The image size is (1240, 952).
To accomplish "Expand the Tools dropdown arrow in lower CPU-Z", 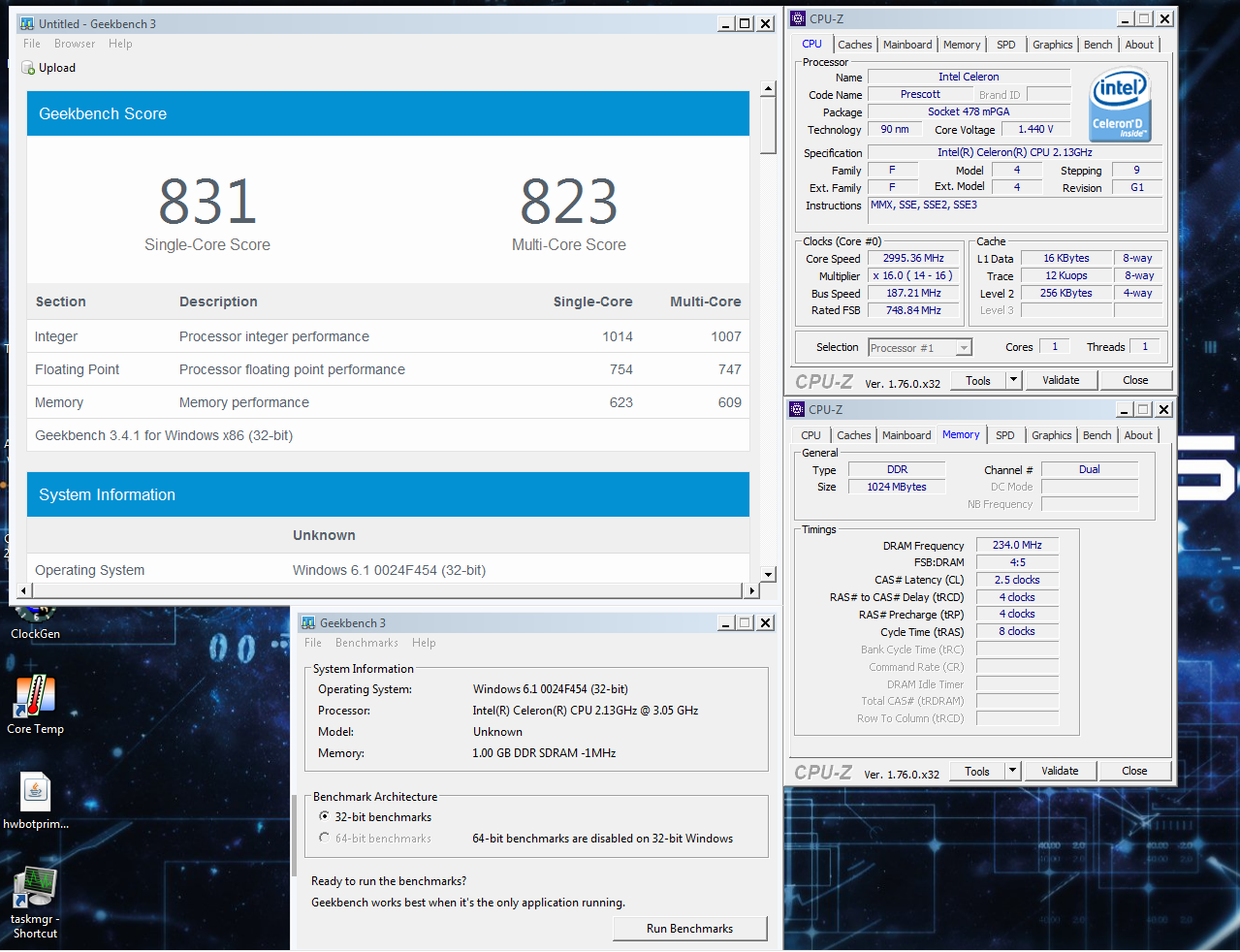I will 1013,771.
